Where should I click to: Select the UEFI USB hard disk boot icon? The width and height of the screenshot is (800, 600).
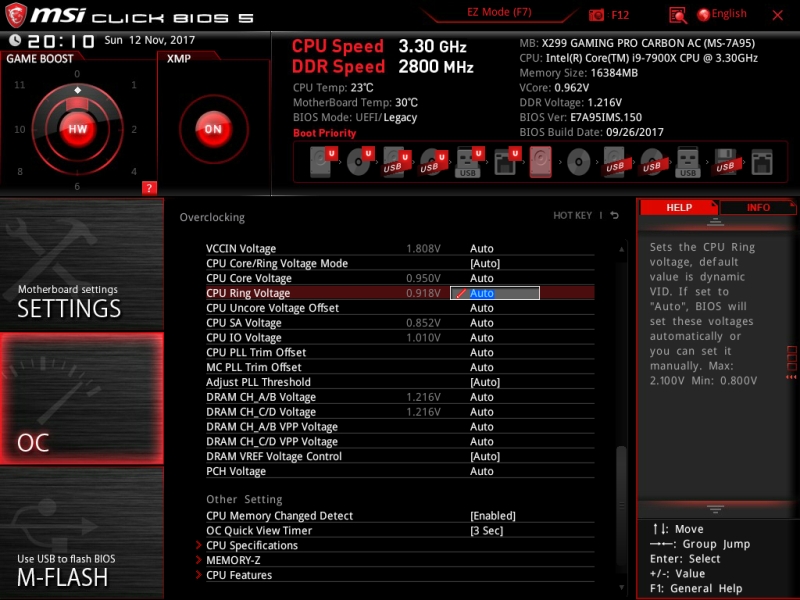(396, 162)
